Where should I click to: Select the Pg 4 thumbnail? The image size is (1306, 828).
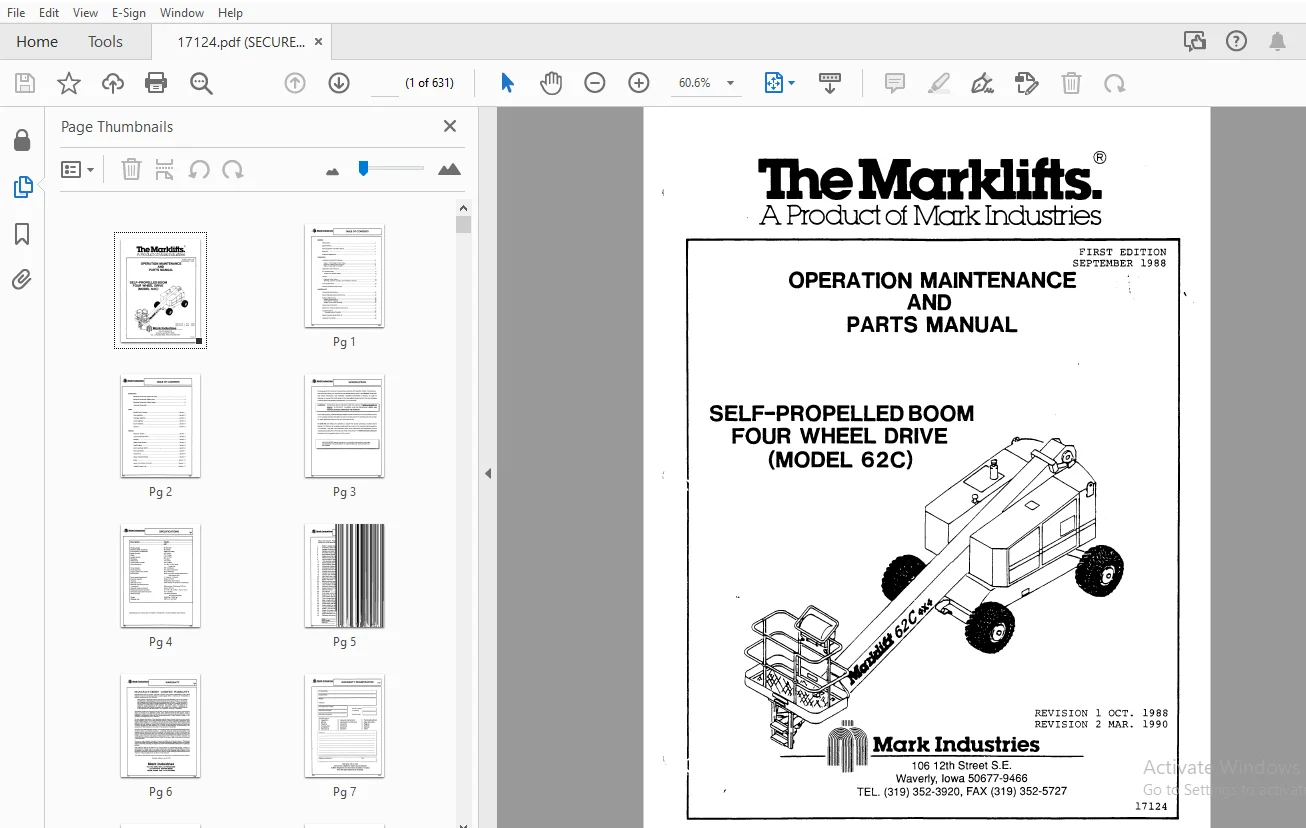click(x=161, y=576)
